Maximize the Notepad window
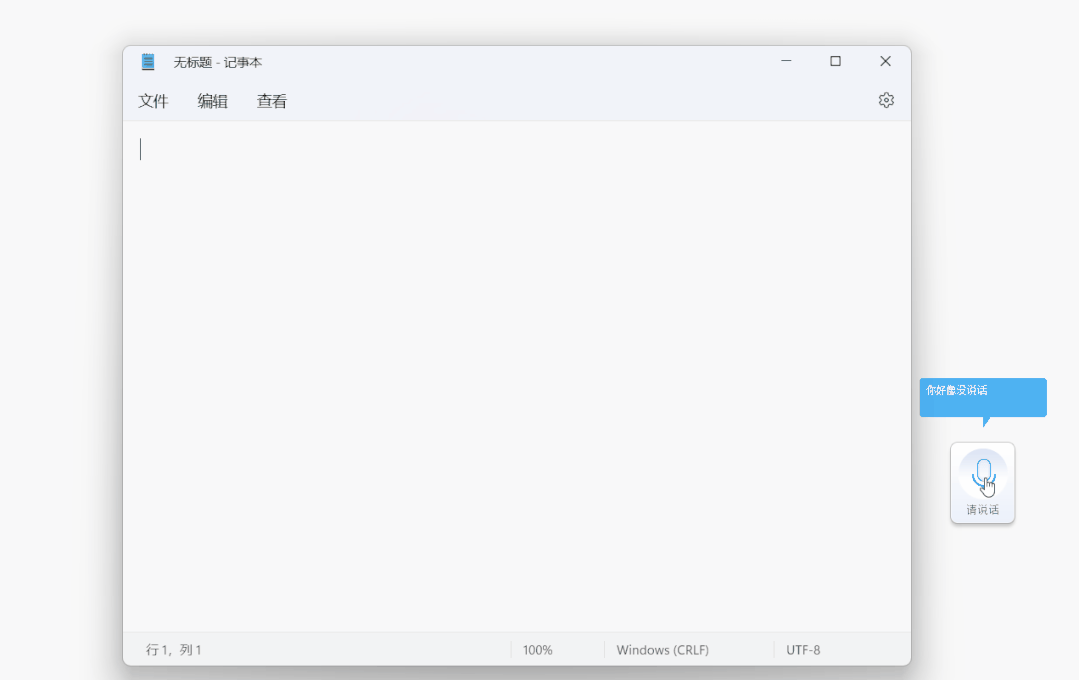Viewport: 1079px width, 680px height. coord(835,61)
